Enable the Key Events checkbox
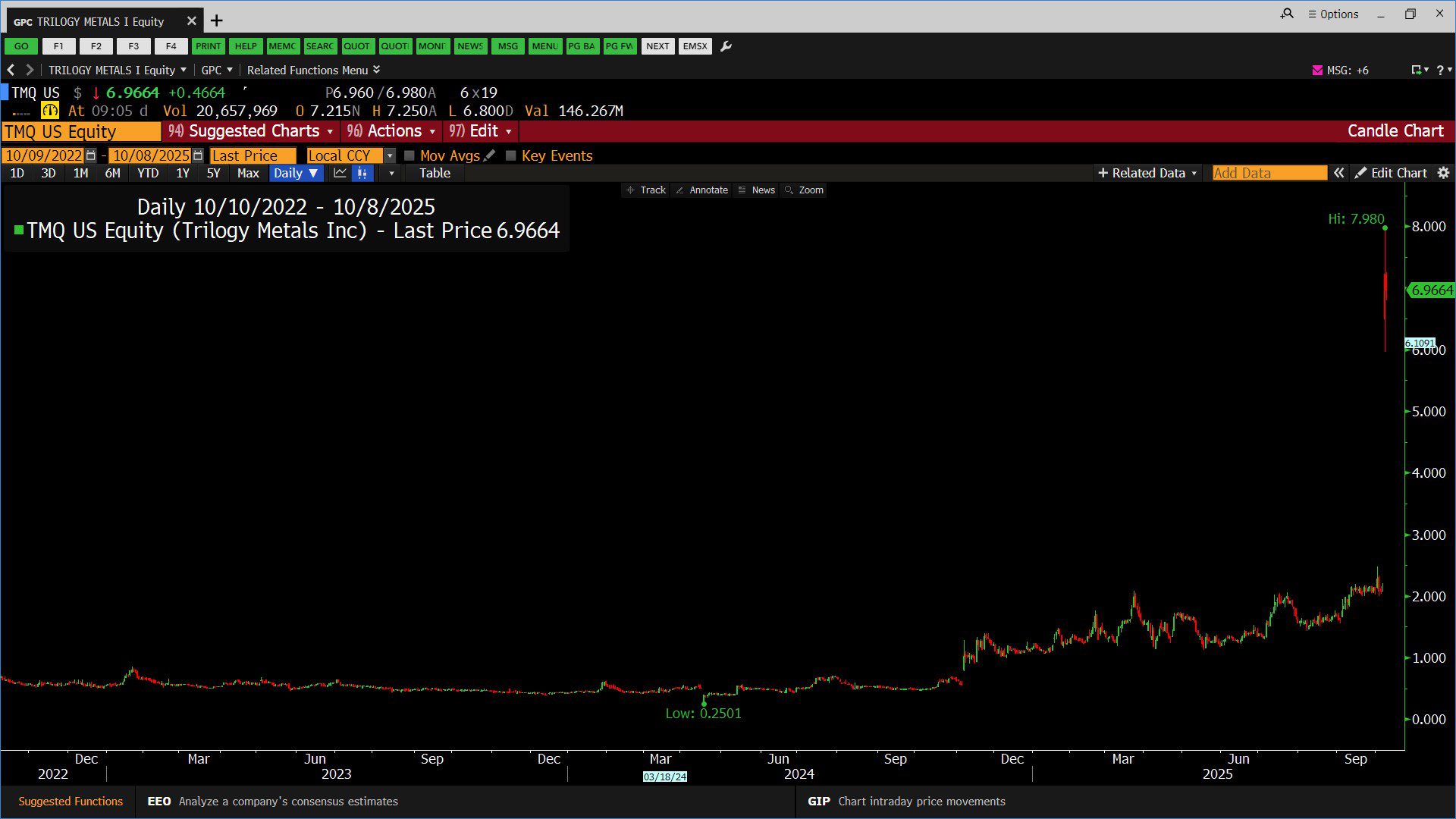 click(511, 155)
